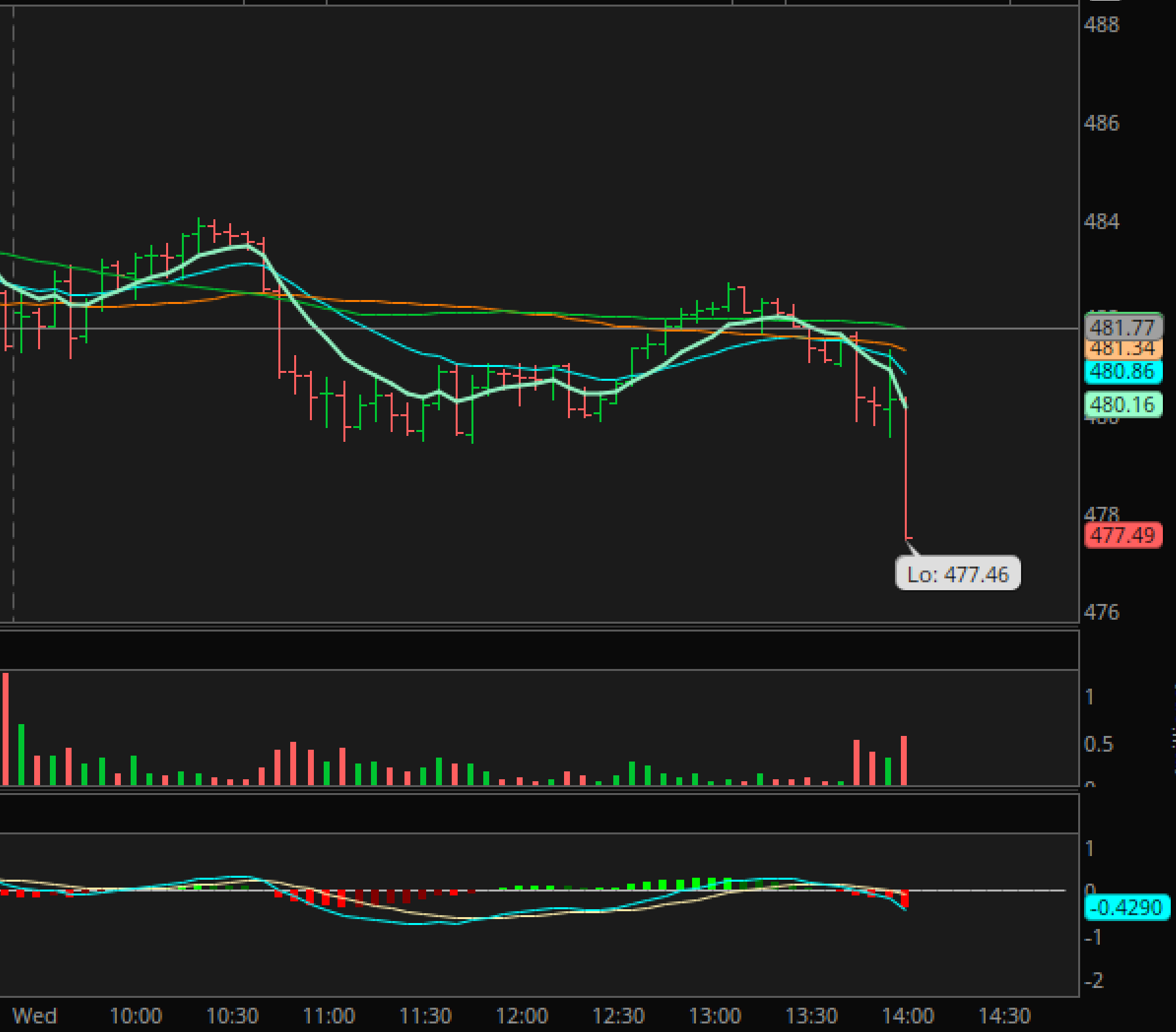Select the 476 price axis label
This screenshot has width=1176, height=1032.
pyautogui.click(x=1101, y=613)
